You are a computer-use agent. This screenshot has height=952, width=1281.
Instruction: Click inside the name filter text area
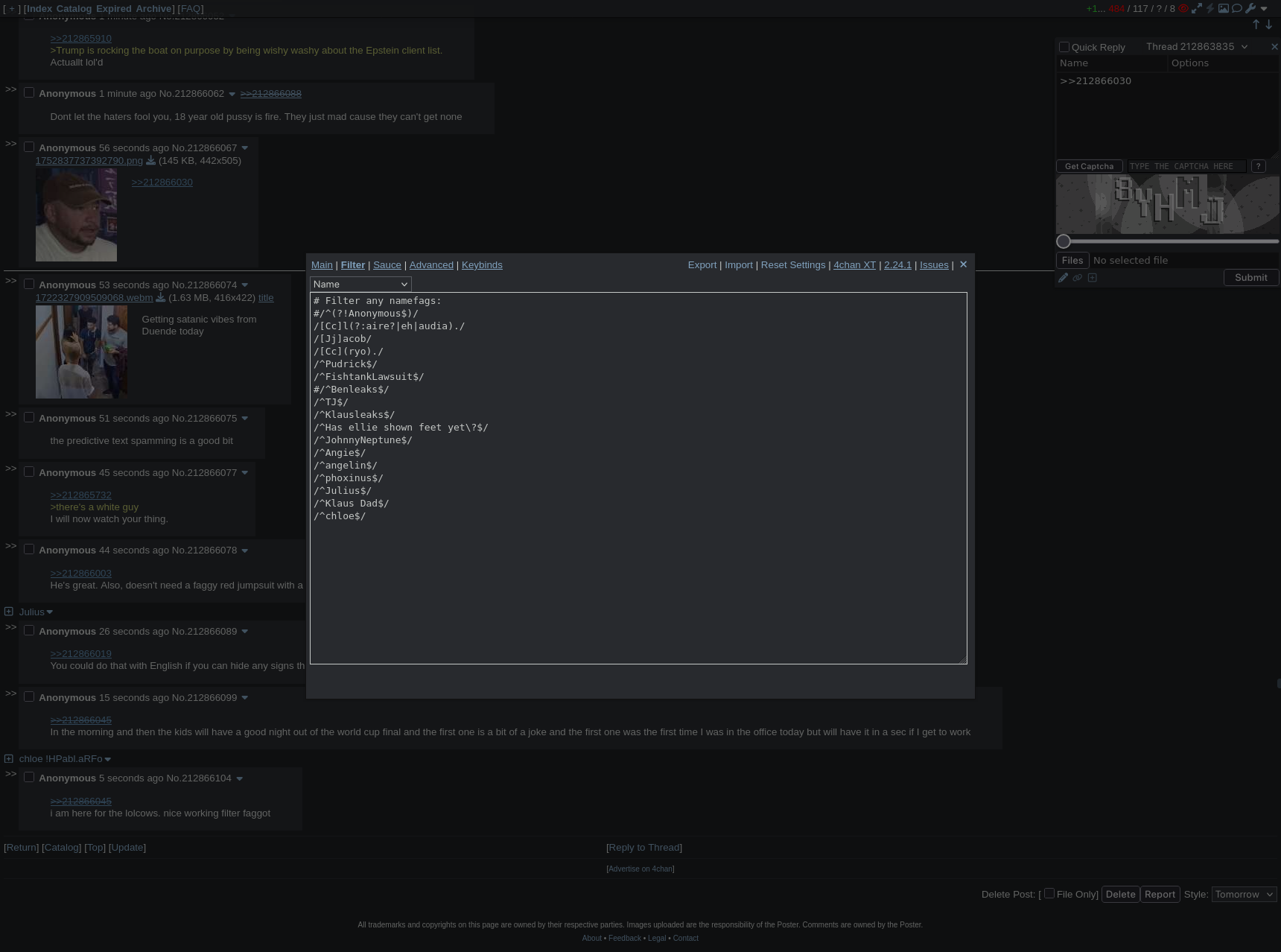click(x=638, y=477)
